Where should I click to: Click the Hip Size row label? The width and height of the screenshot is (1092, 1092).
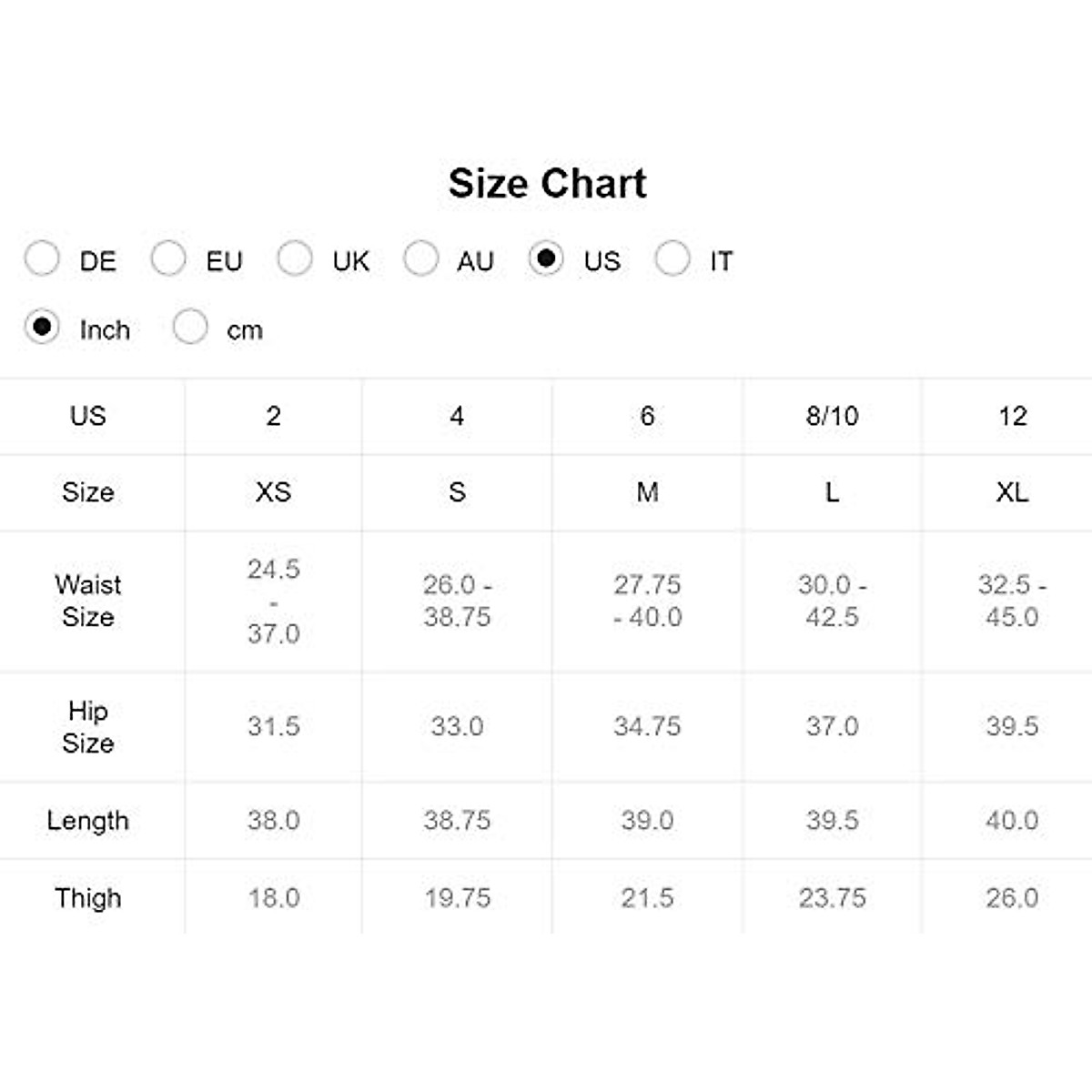(88, 726)
